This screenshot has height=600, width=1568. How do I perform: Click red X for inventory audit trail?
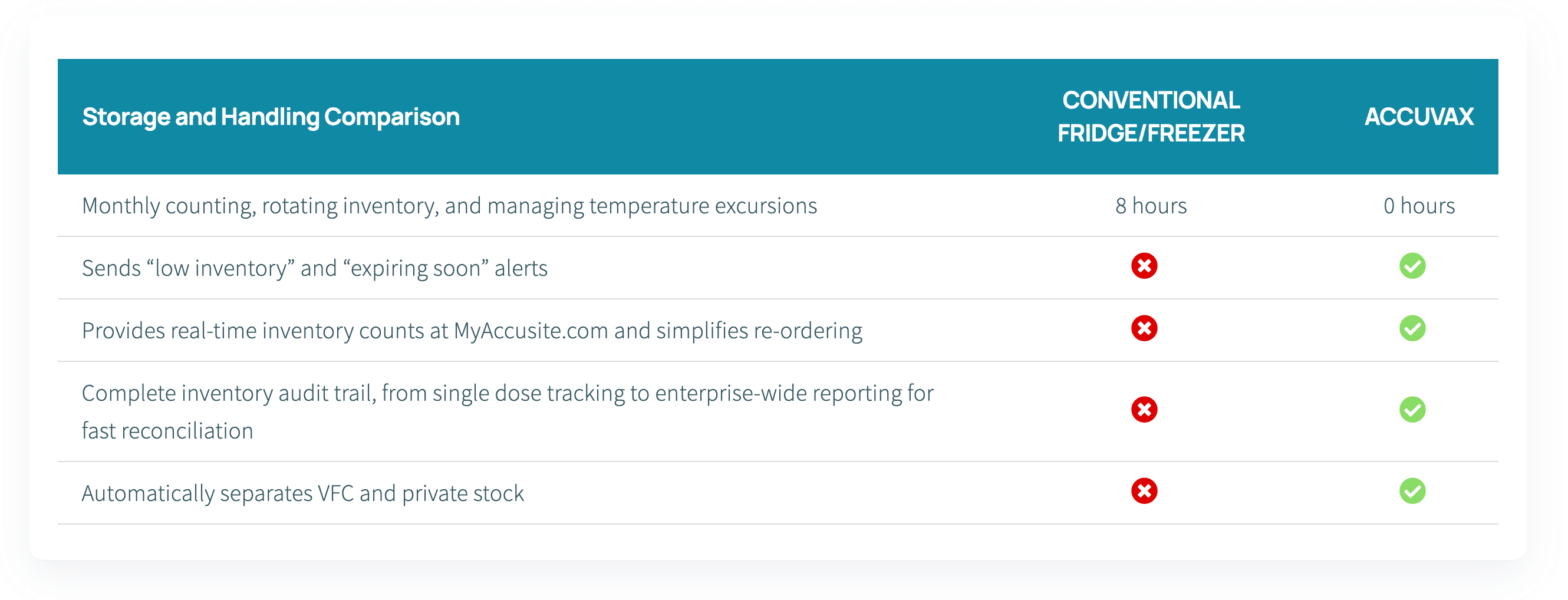coord(1144,410)
